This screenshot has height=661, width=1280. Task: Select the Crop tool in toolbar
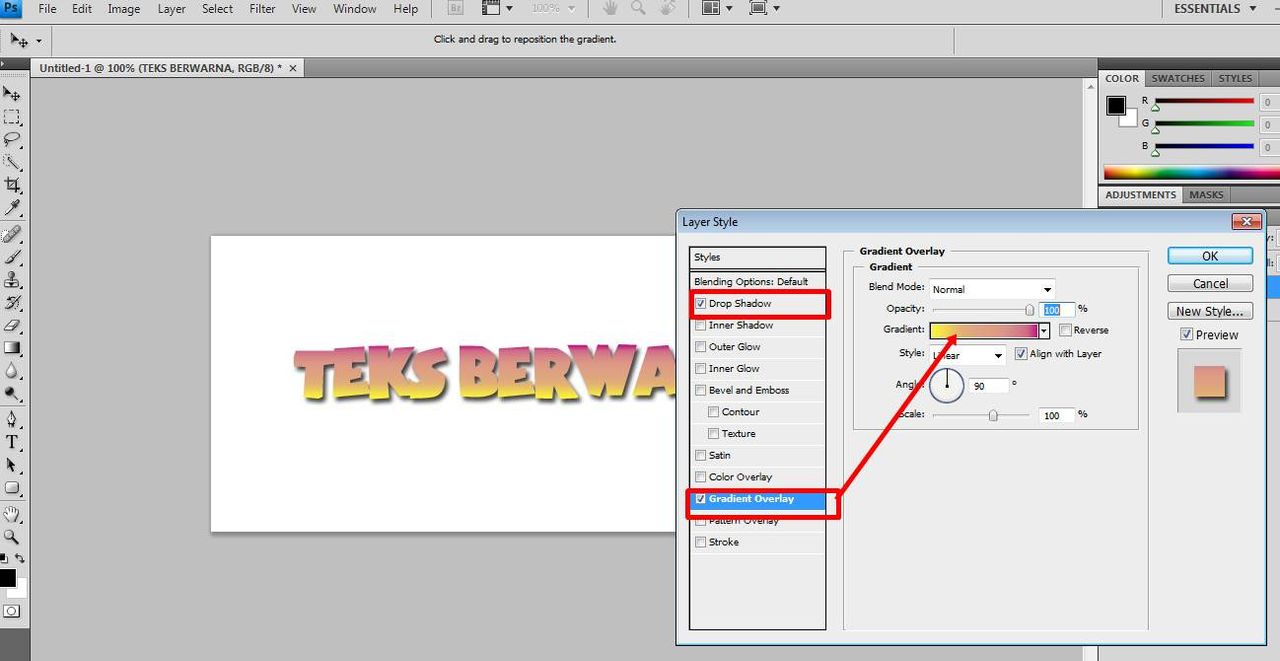point(12,185)
